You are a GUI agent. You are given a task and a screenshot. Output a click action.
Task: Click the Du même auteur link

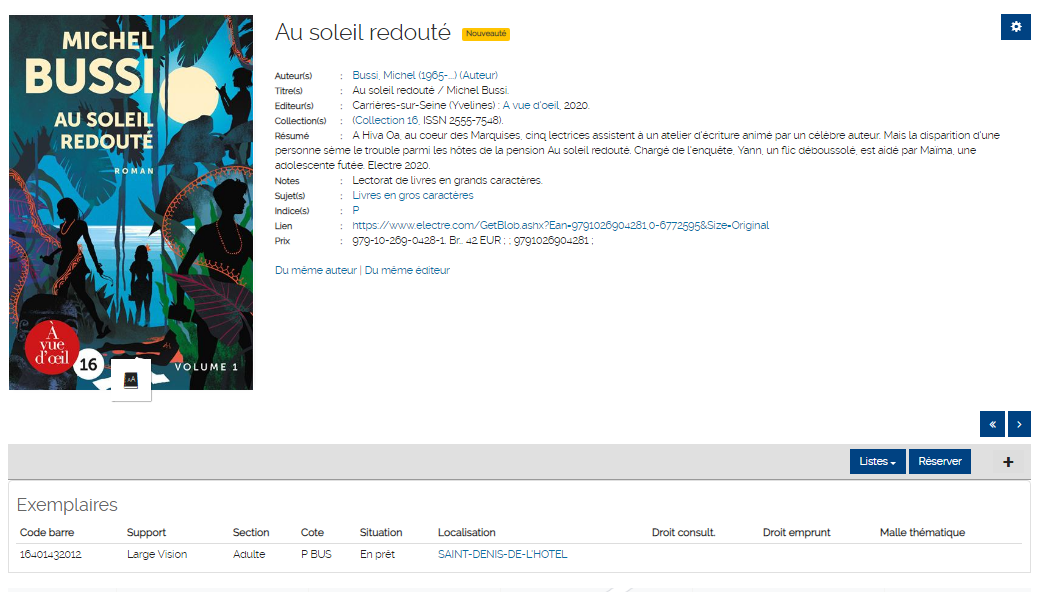click(316, 270)
